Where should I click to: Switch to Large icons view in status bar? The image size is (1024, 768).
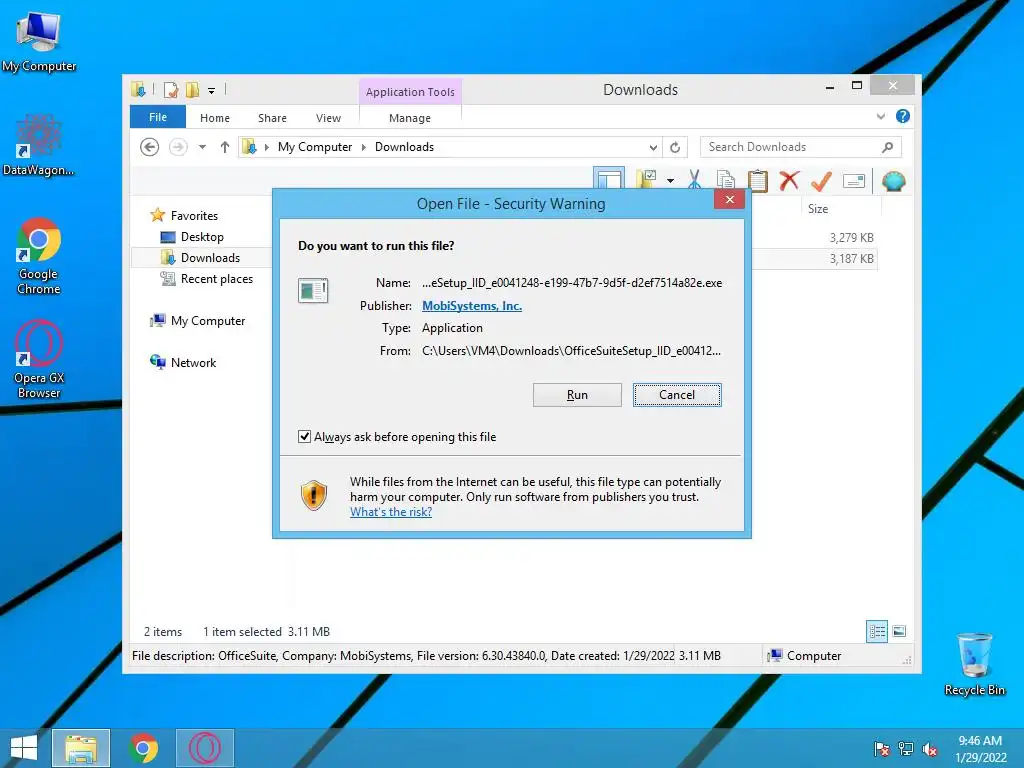click(899, 631)
